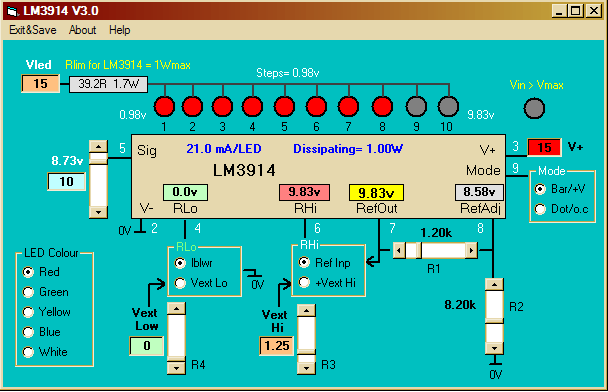This screenshot has width=608, height=392.
Task: Click the red V+ supply value box
Action: pyautogui.click(x=544, y=147)
